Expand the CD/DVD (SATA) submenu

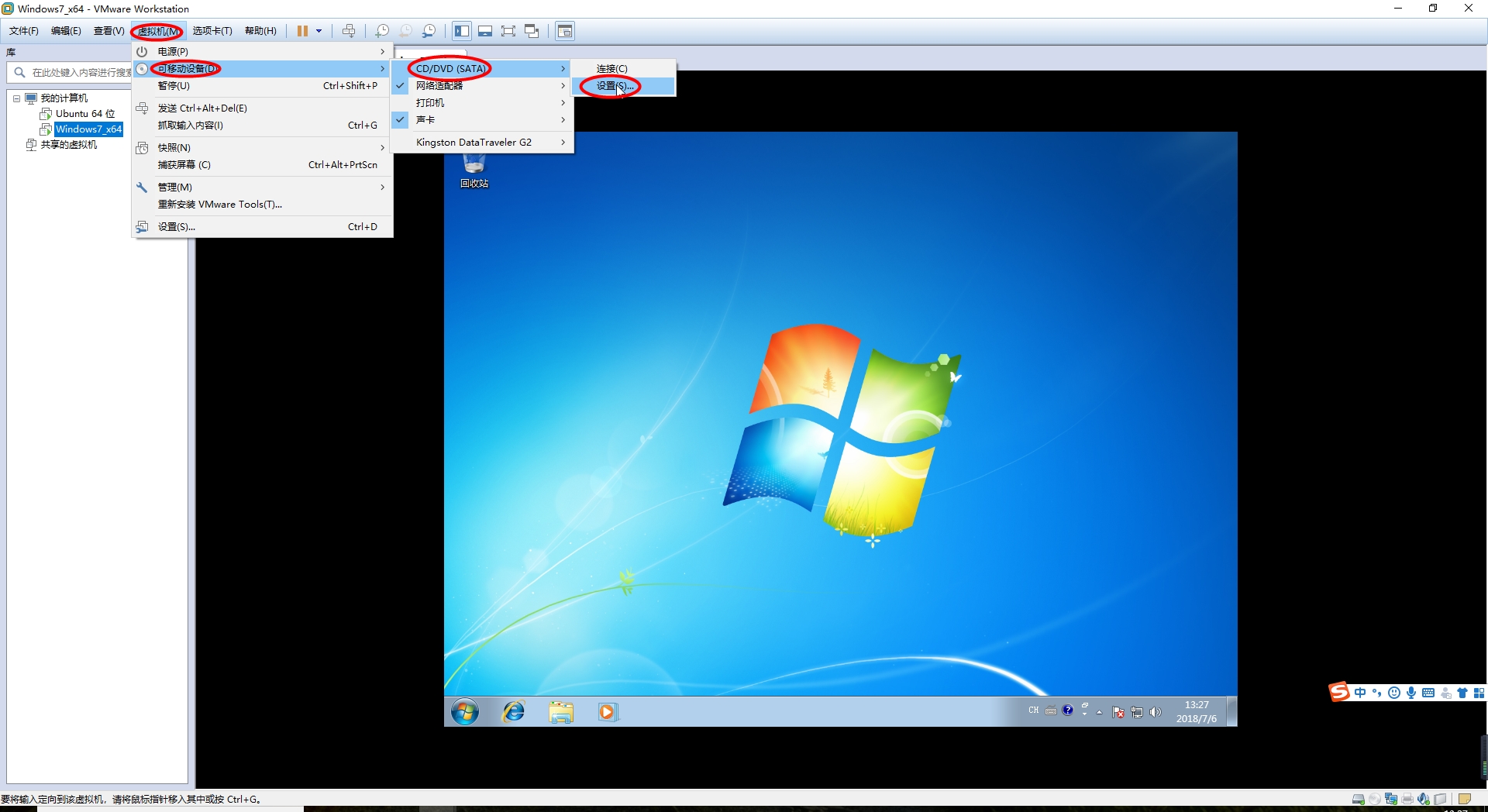click(x=482, y=68)
